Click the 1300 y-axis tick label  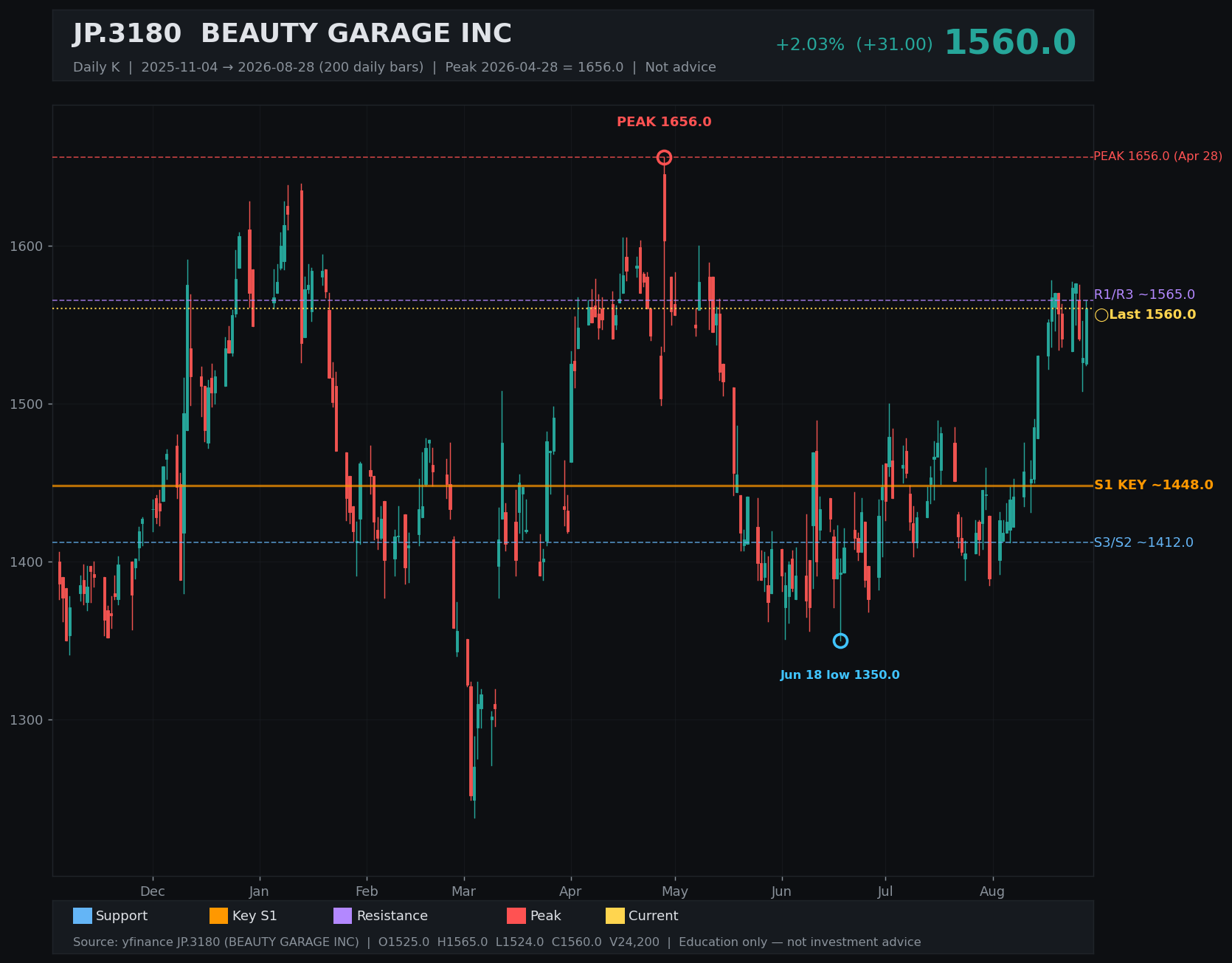point(27,720)
